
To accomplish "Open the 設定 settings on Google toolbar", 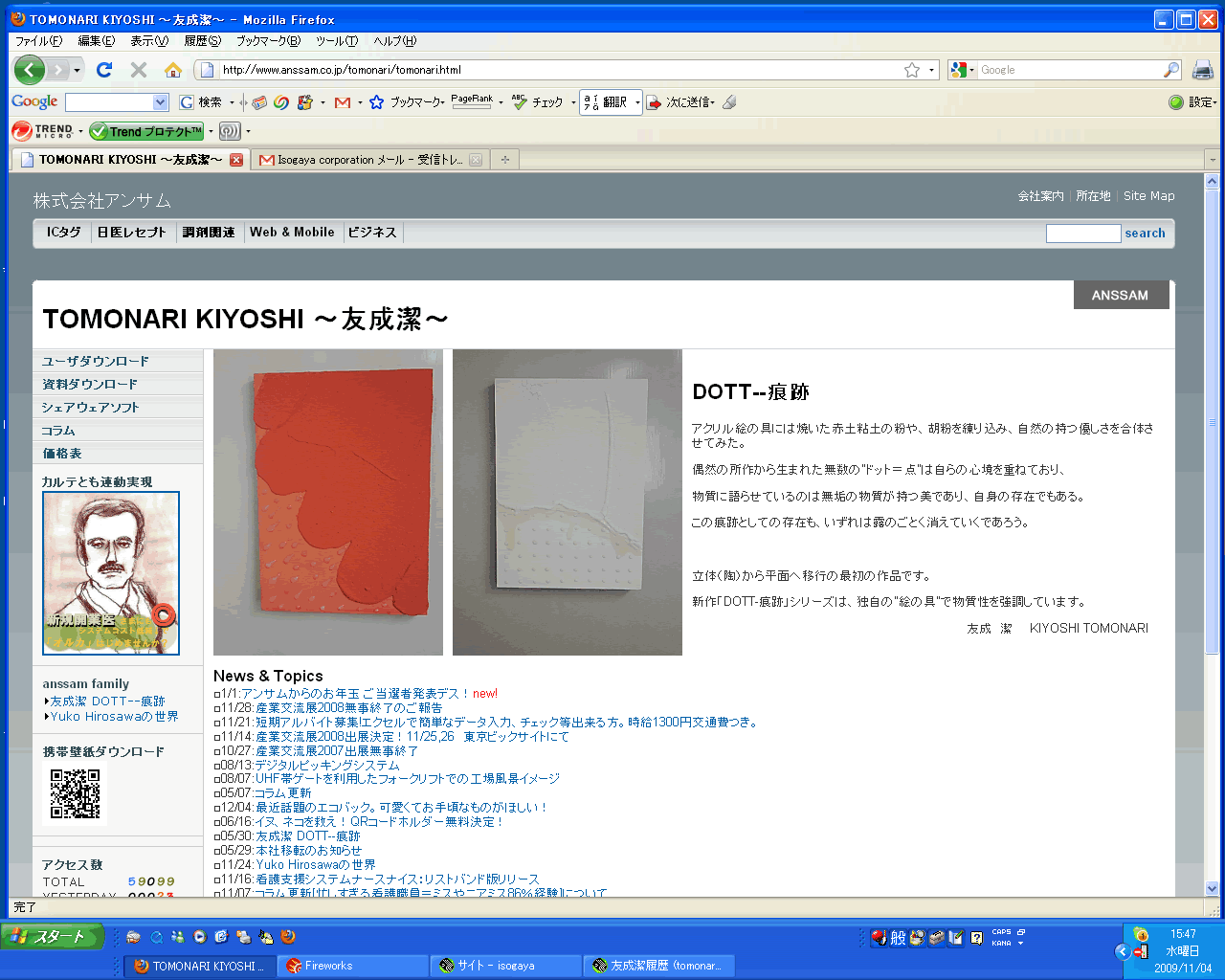I will (x=1192, y=102).
